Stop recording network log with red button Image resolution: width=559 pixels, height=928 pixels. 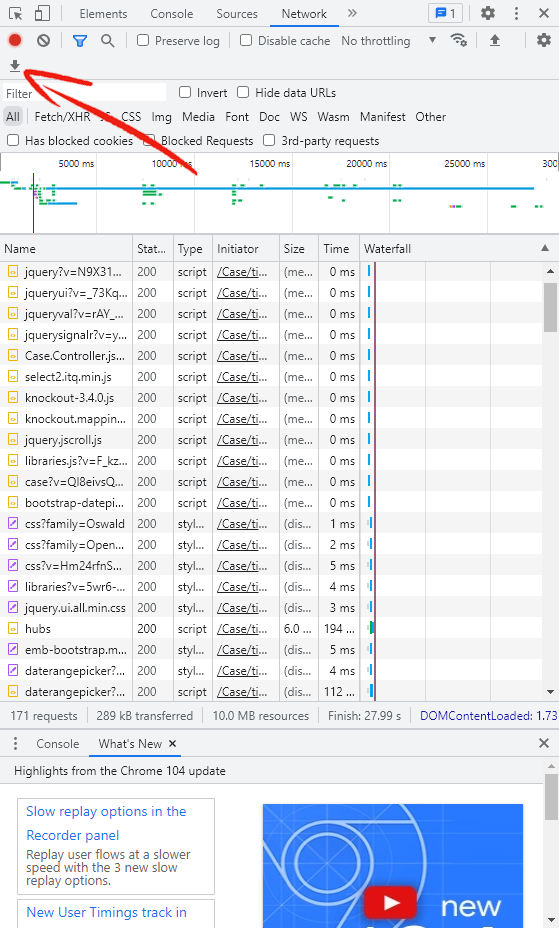click(15, 40)
